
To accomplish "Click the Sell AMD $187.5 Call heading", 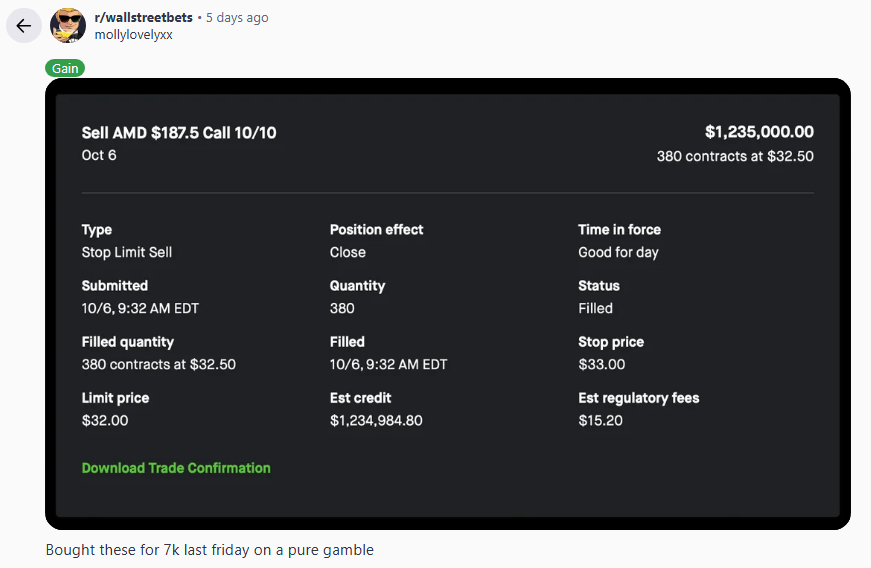I will coord(179,133).
